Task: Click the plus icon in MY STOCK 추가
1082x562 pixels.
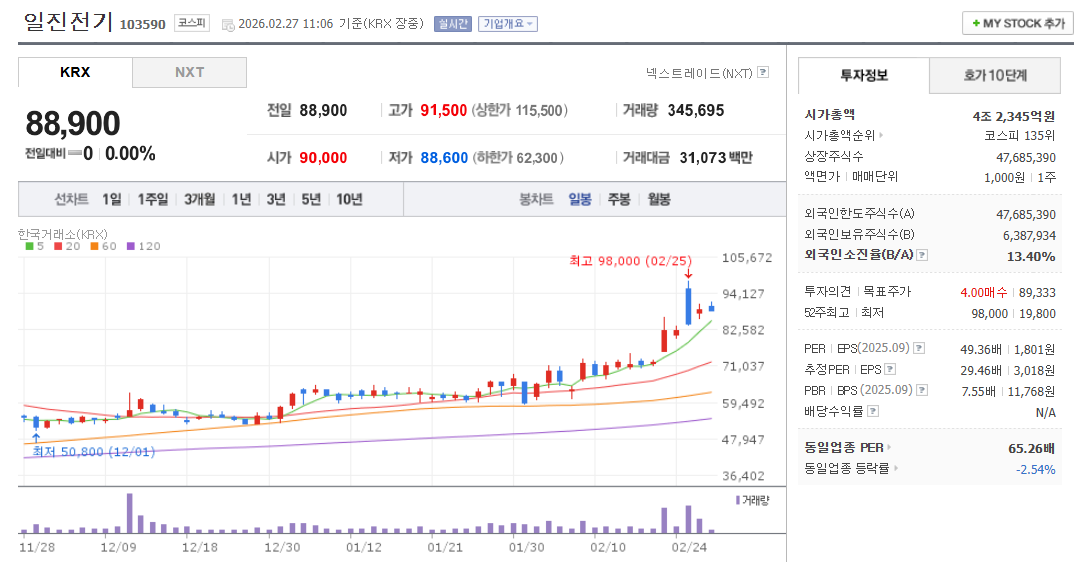Action: click(976, 23)
